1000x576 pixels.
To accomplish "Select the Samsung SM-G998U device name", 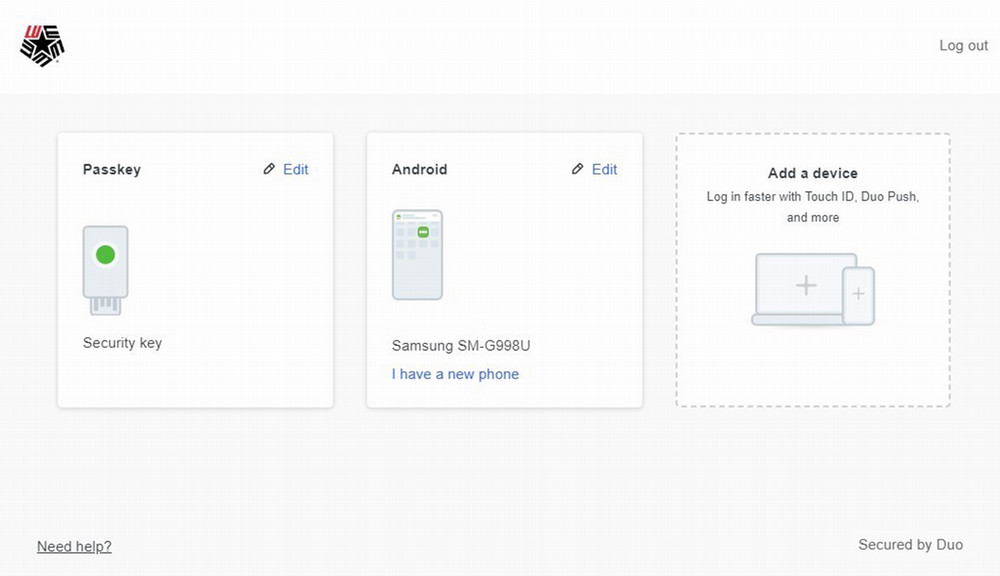I will 461,346.
